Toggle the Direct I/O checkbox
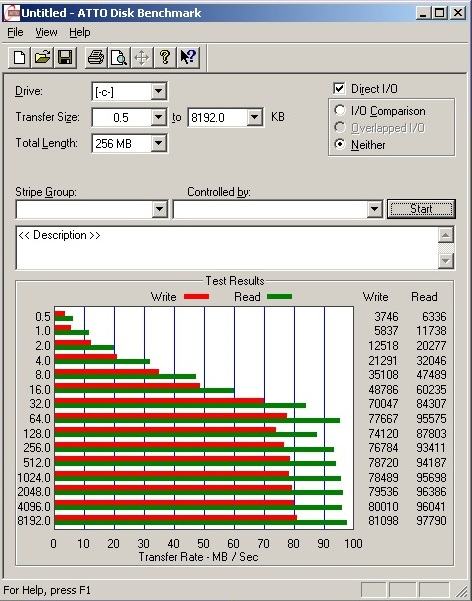The height and width of the screenshot is (601, 472). click(339, 89)
